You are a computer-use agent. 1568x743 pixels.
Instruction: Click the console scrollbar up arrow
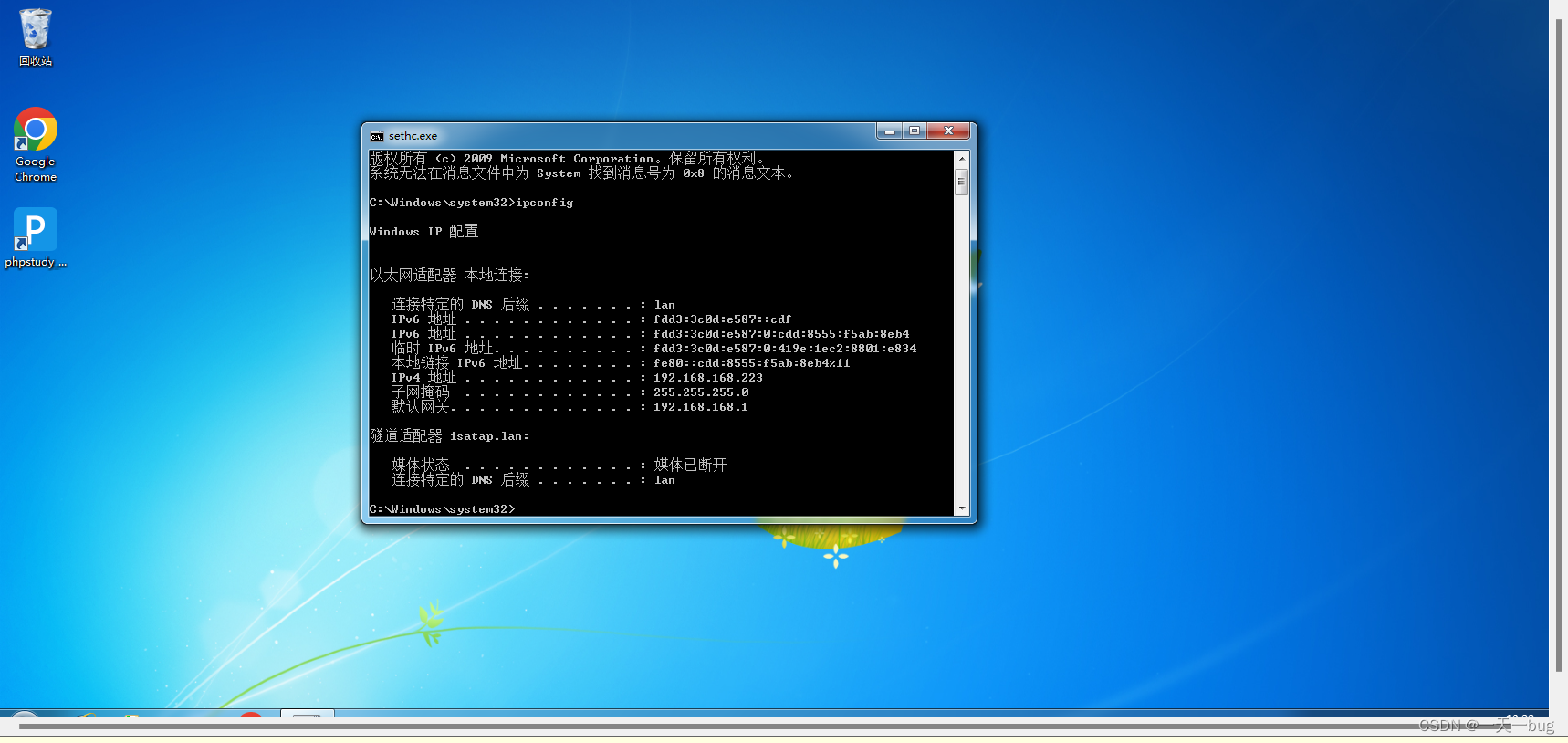coord(961,158)
